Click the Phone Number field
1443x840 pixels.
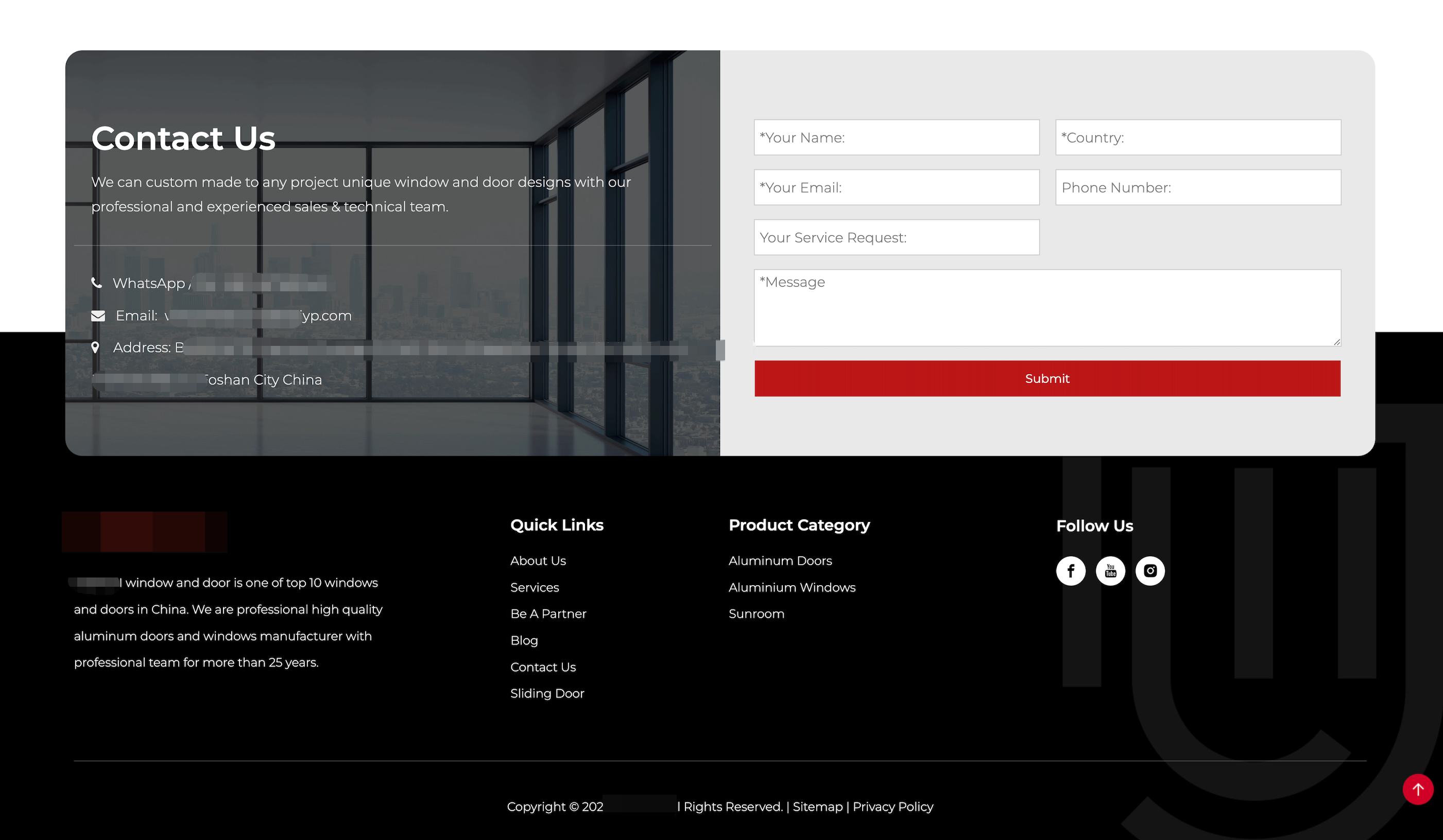[1198, 187]
